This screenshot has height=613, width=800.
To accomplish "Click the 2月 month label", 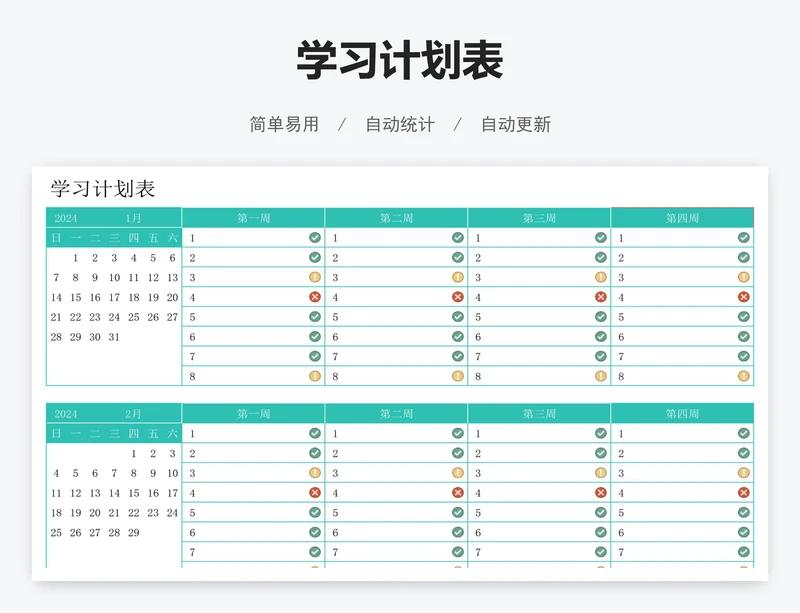I will (x=133, y=413).
